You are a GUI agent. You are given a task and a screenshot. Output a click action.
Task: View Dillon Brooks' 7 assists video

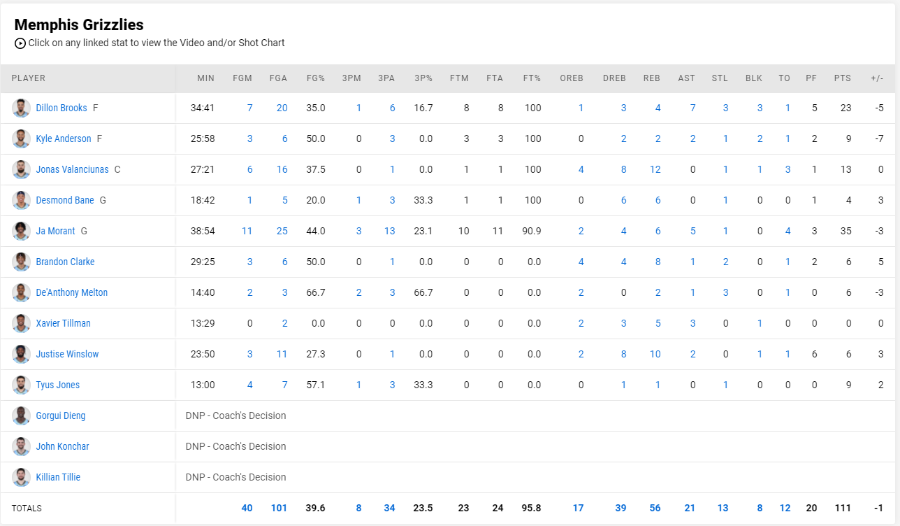[693, 107]
